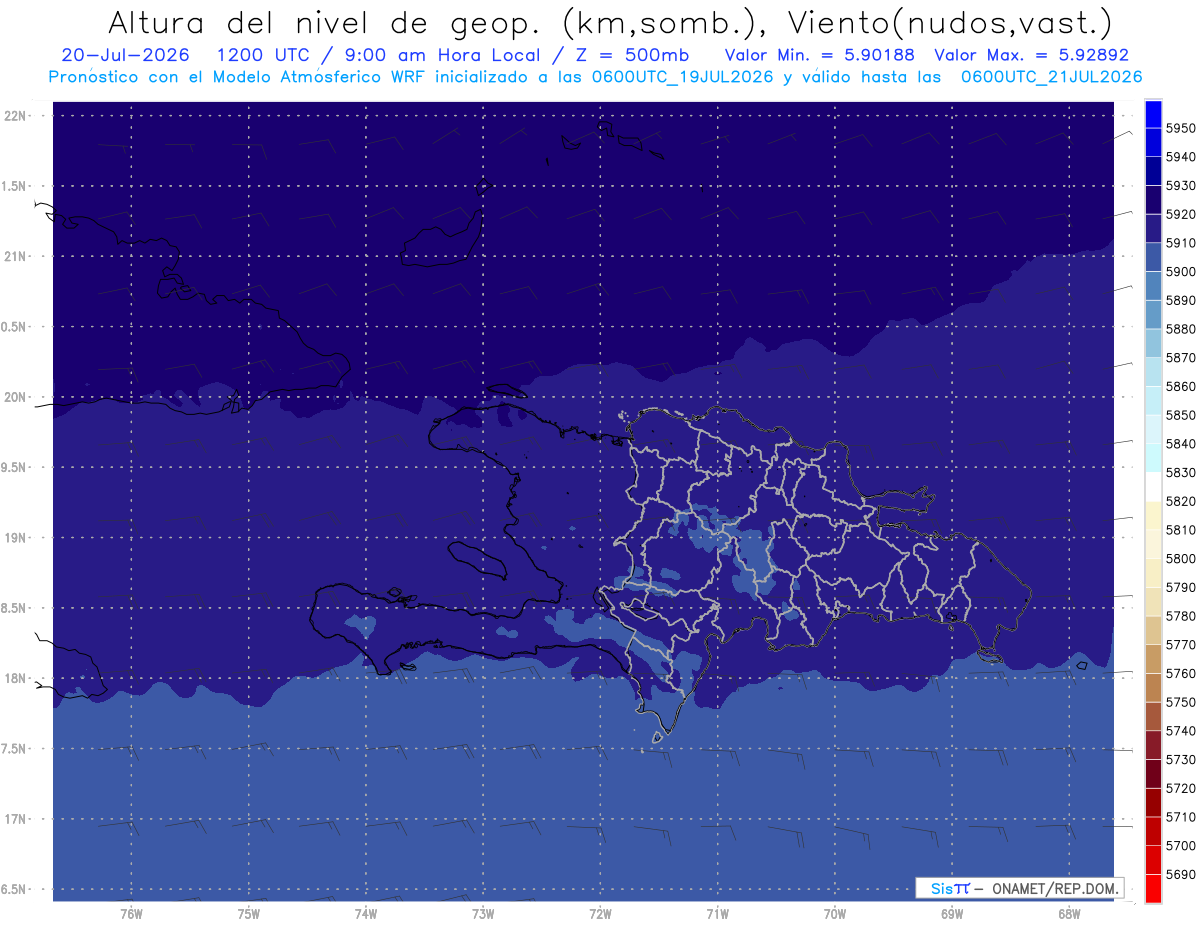Click the '5750' legend label
1200x927 pixels.
tap(1180, 703)
